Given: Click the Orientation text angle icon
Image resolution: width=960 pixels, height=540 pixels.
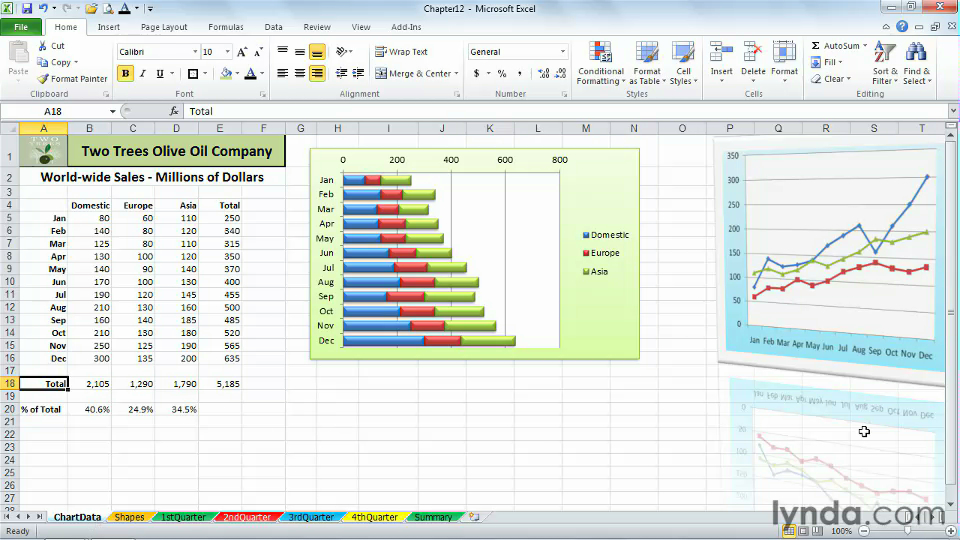Looking at the screenshot, I should coord(342,52).
